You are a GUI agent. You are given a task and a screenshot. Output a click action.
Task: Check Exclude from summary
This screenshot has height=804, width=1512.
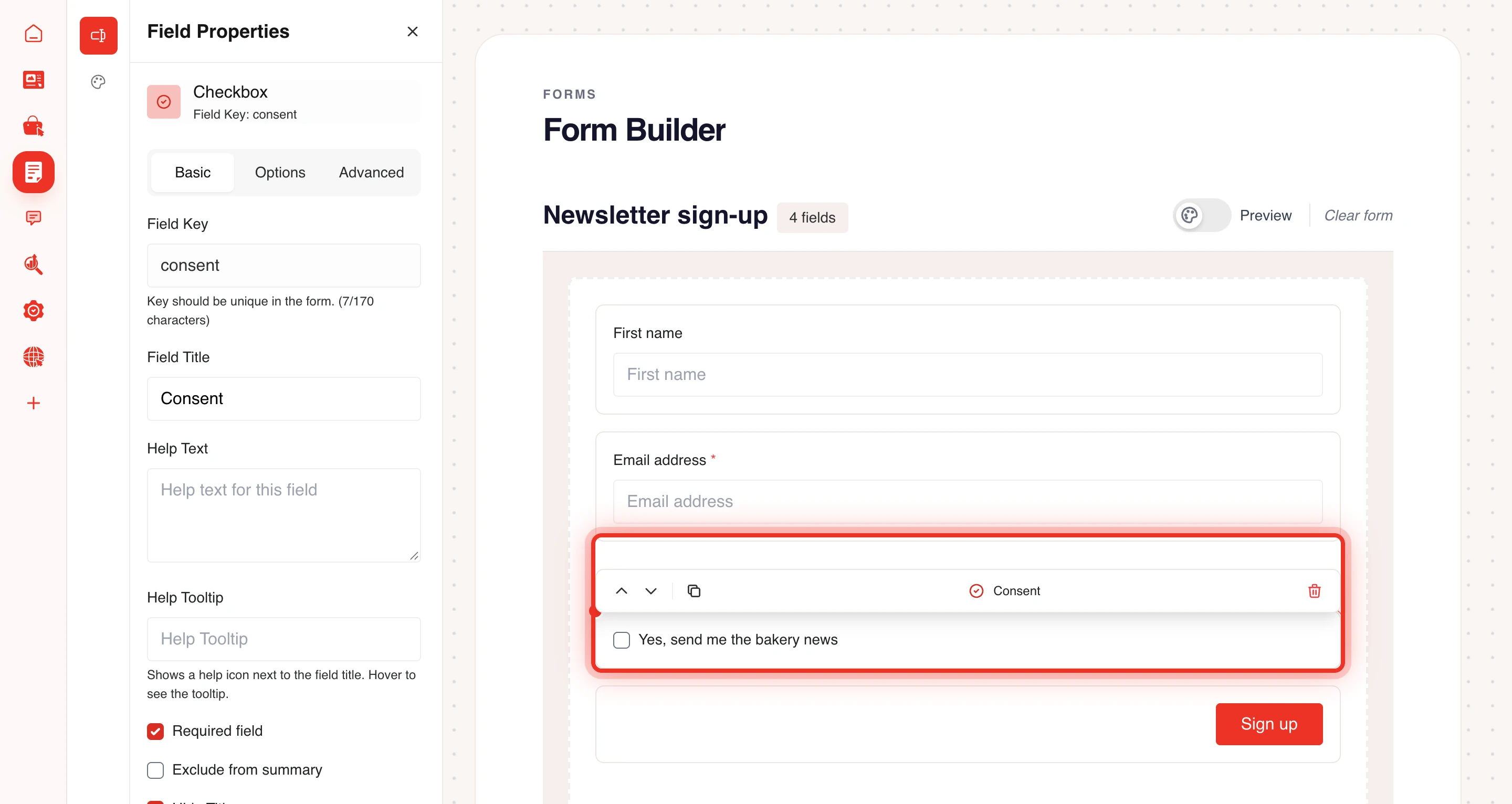pyautogui.click(x=155, y=770)
